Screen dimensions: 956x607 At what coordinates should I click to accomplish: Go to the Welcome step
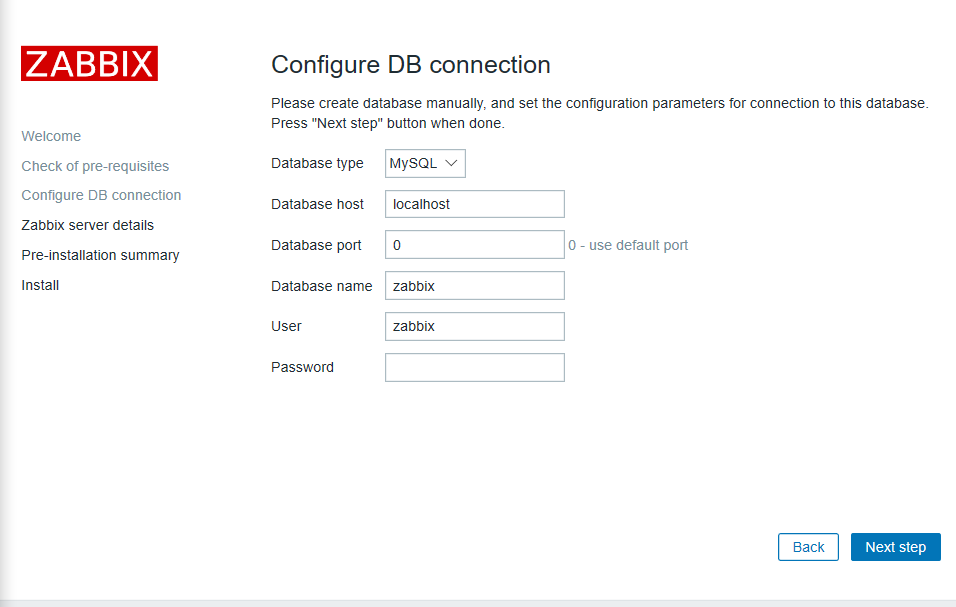click(x=51, y=136)
